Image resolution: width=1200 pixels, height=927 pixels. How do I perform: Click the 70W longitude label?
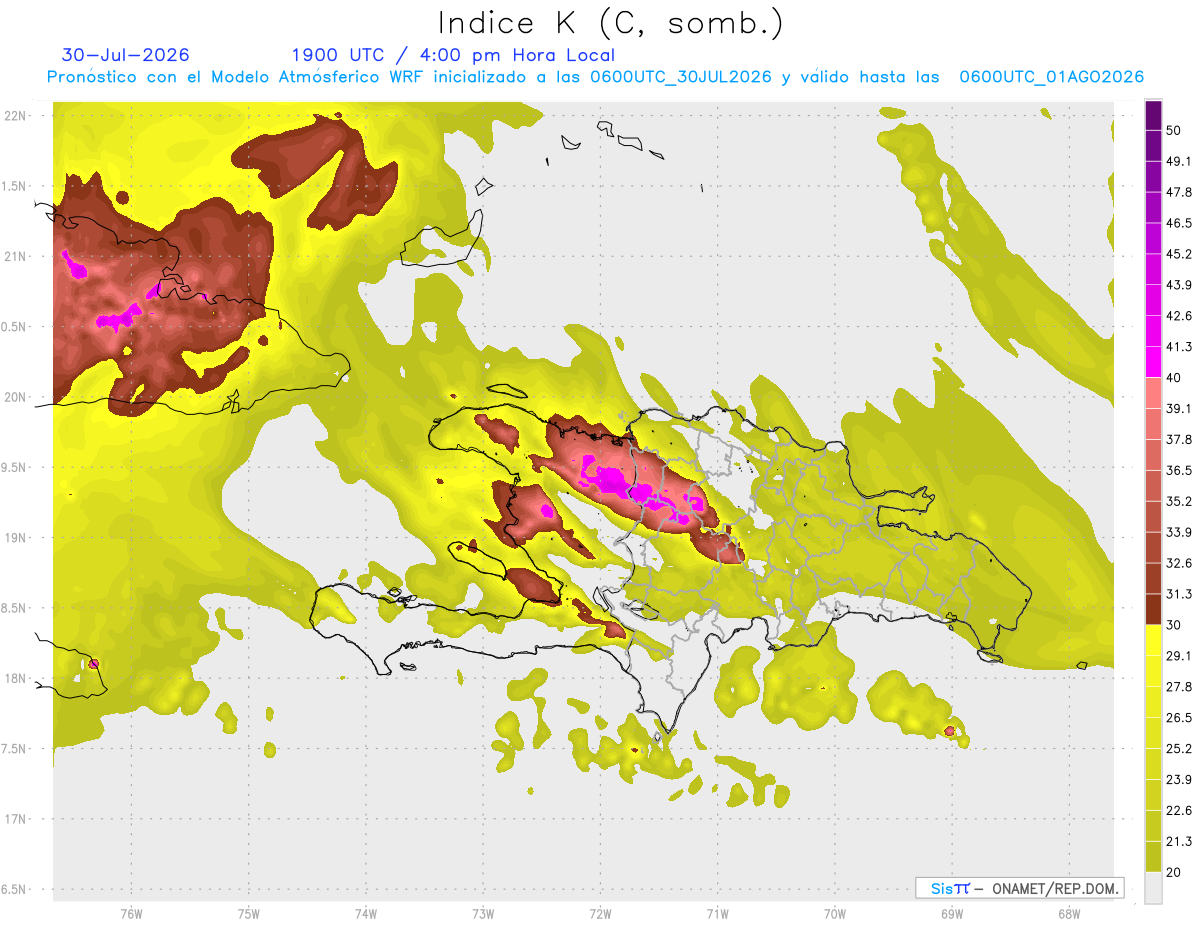[x=835, y=914]
